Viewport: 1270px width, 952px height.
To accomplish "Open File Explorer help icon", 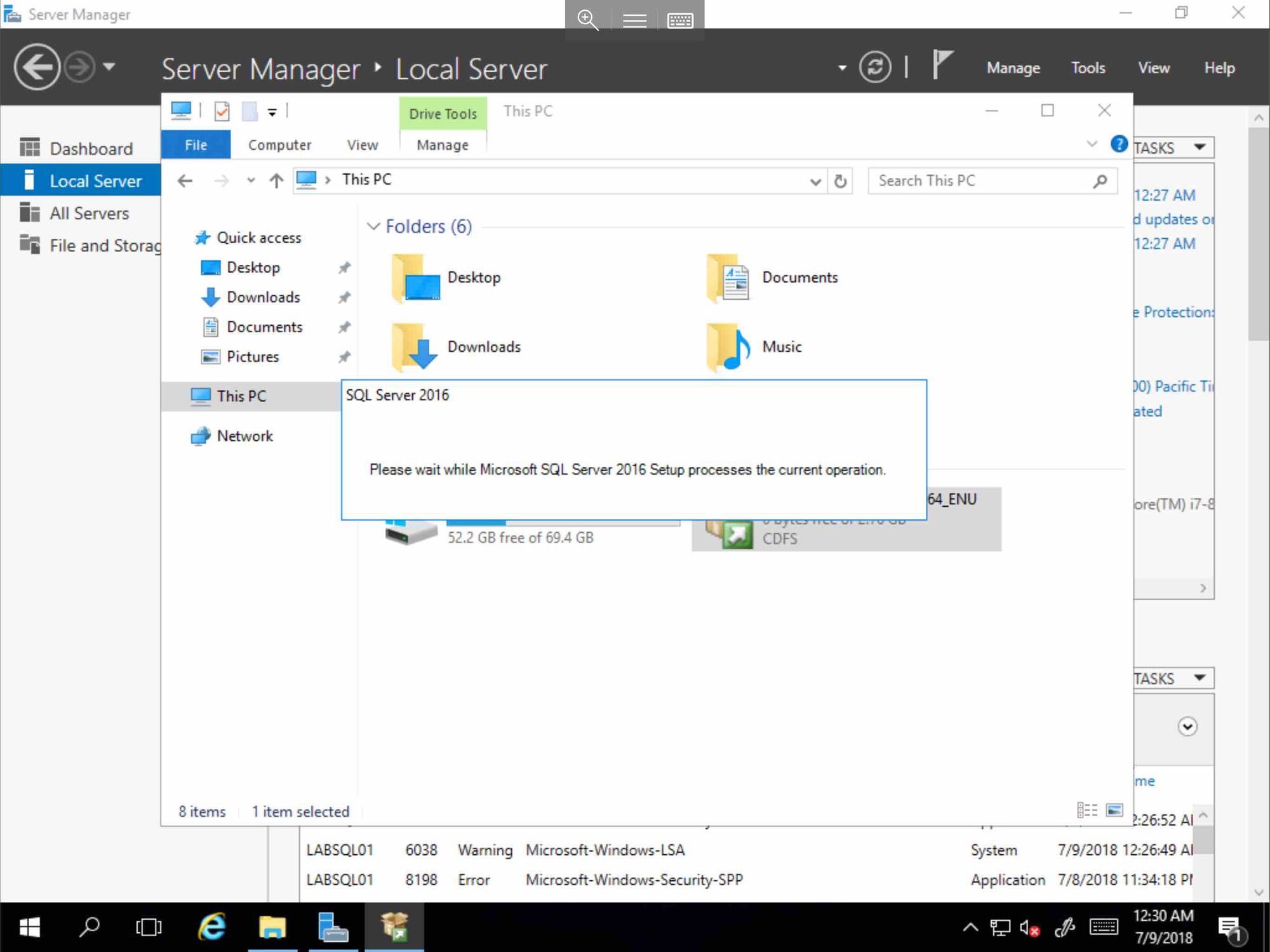I will pos(1119,144).
